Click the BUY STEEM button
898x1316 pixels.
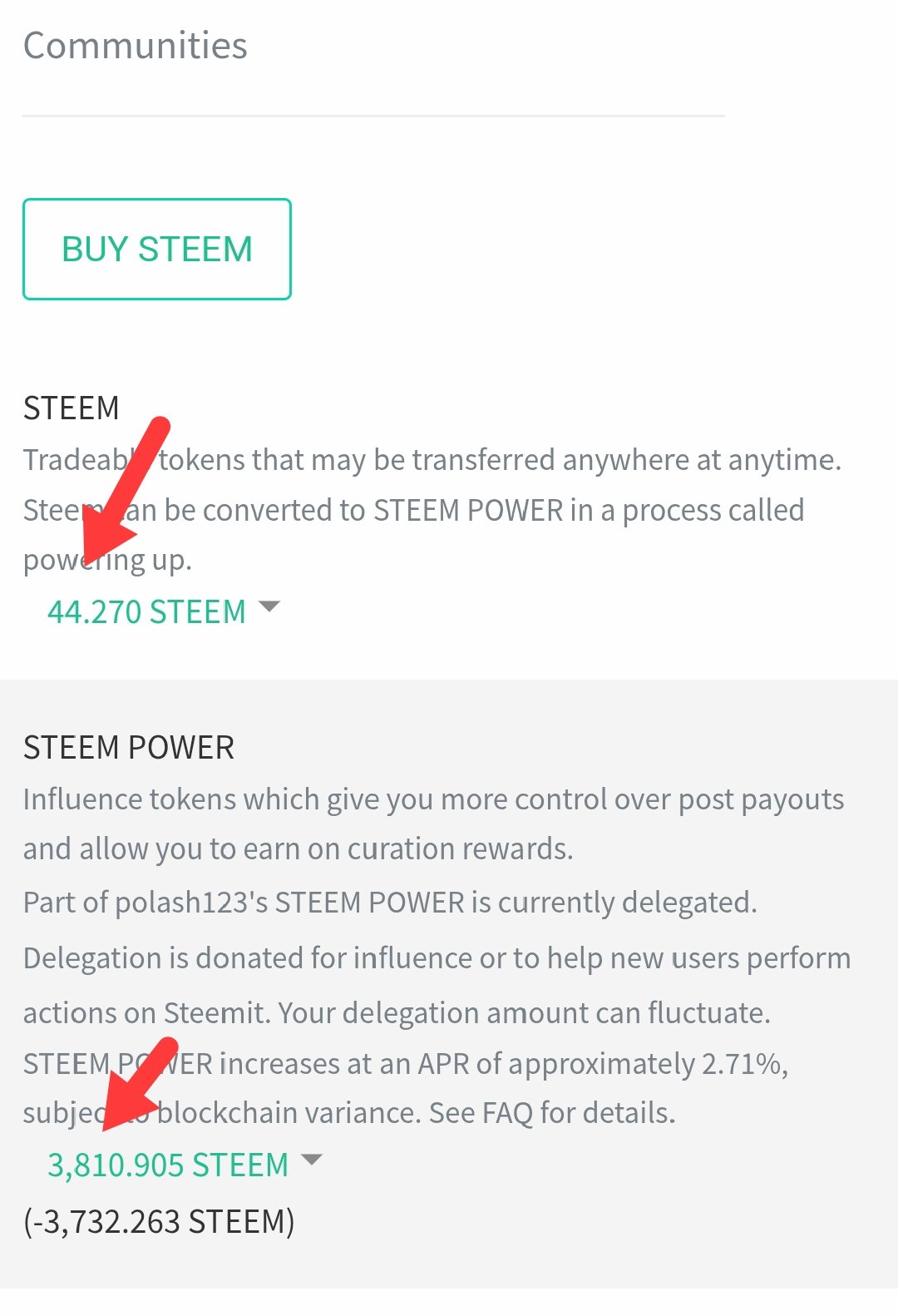(x=157, y=249)
